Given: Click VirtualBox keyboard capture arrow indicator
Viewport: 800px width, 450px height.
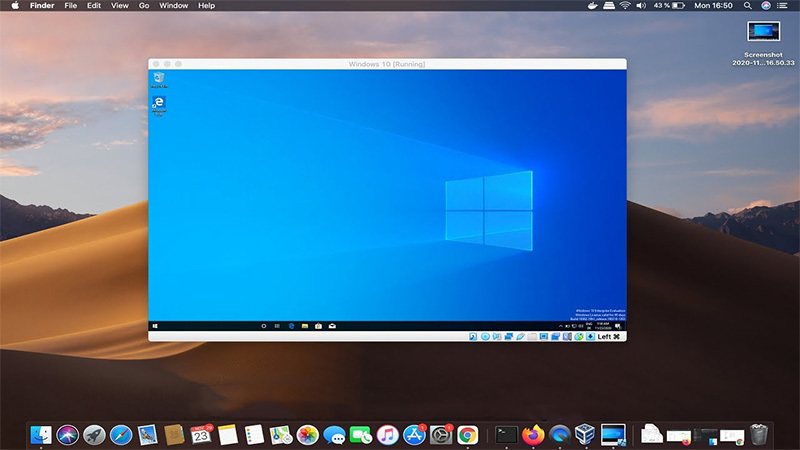Looking at the screenshot, I should 590,337.
